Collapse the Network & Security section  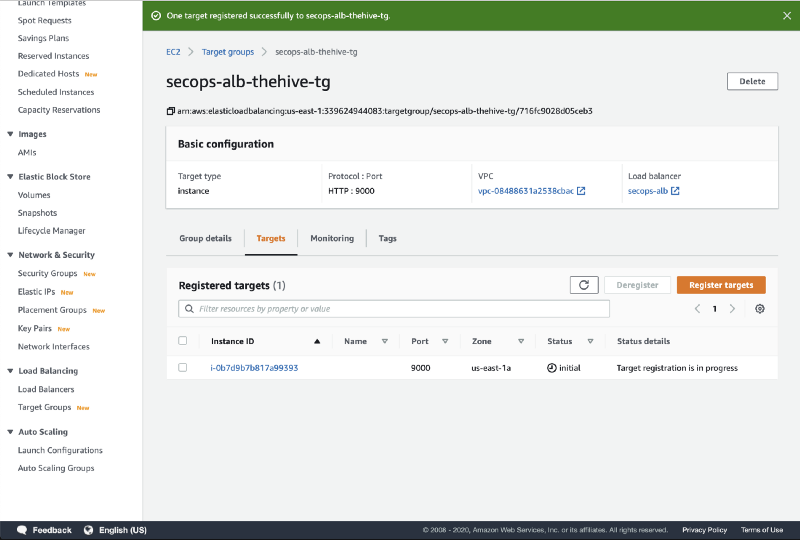pos(10,255)
